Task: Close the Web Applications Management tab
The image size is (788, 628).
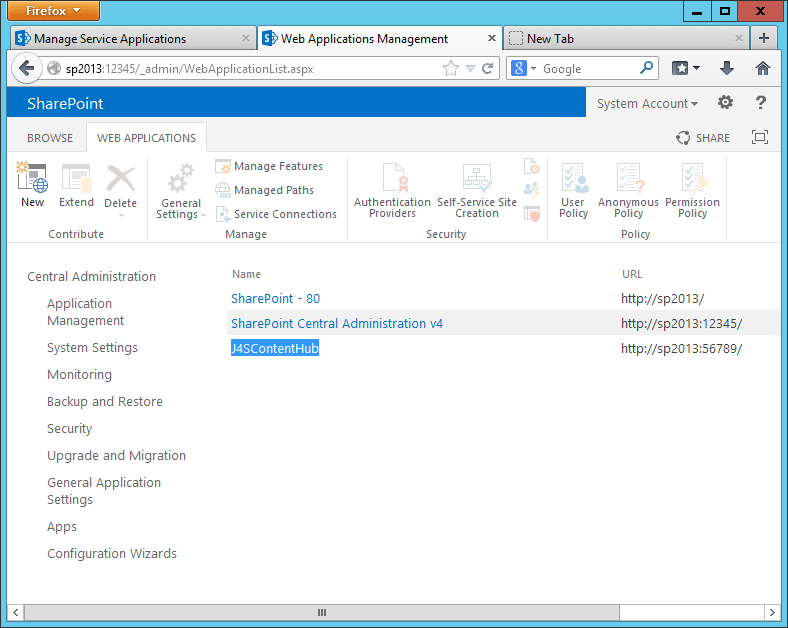Action: (491, 38)
